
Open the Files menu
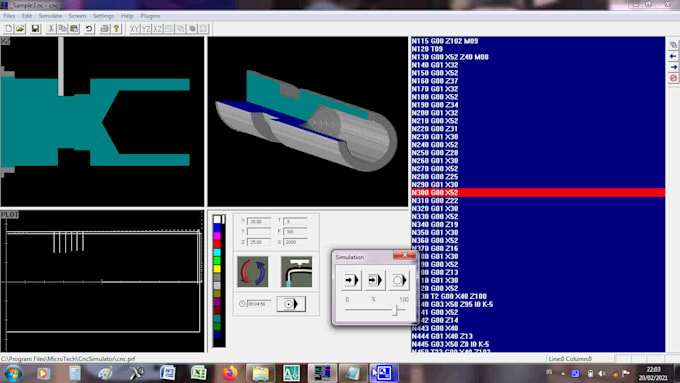click(x=9, y=16)
